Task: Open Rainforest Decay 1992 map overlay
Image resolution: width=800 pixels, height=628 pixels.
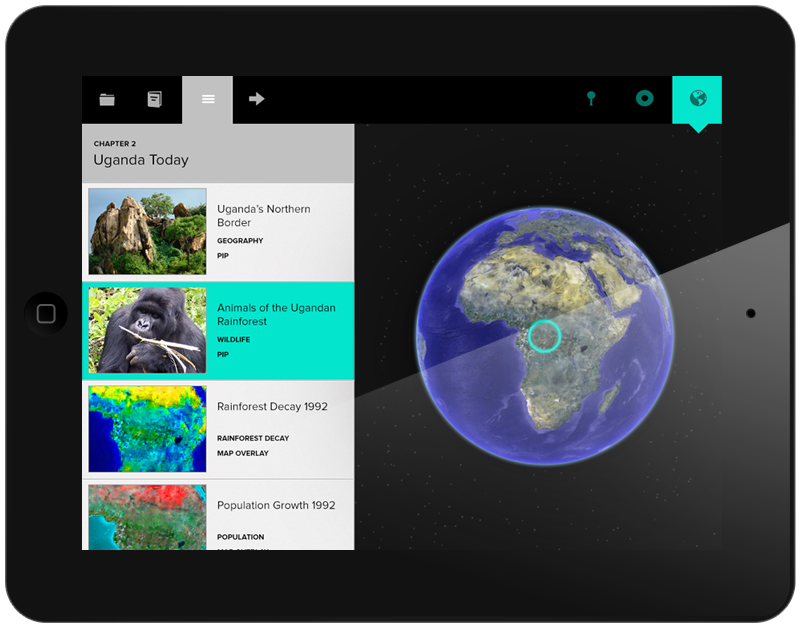Action: (x=272, y=407)
